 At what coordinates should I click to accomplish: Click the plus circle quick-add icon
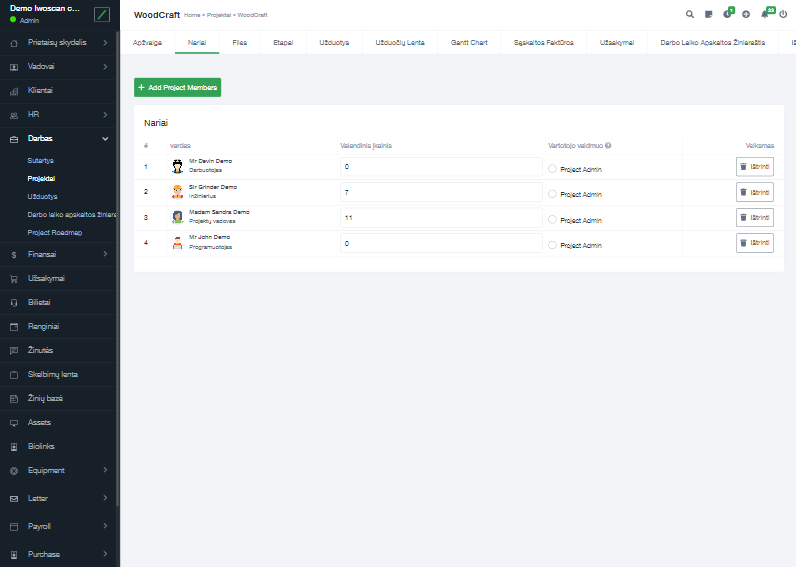(x=746, y=15)
